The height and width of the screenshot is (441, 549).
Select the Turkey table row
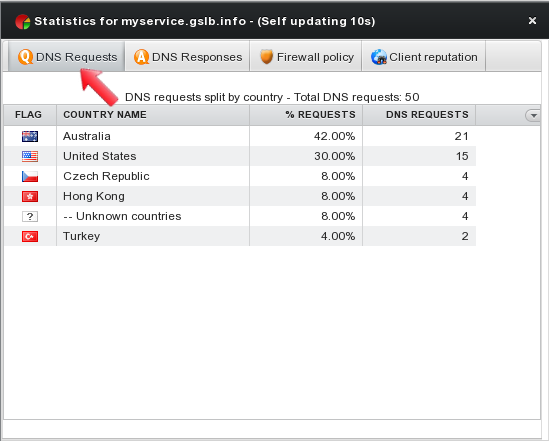pyautogui.click(x=240, y=236)
